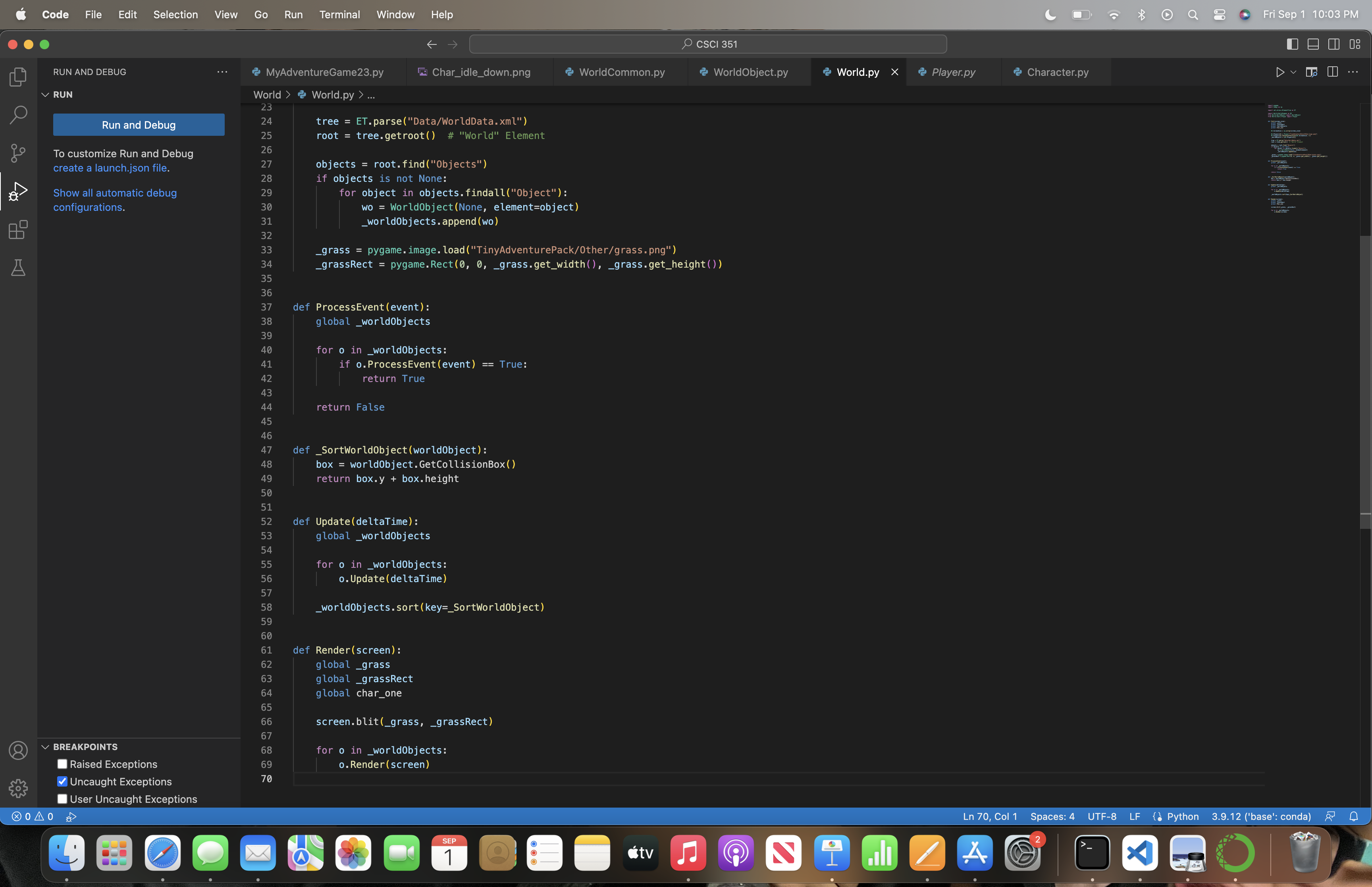Click the CSCI 351 command center search field
The height and width of the screenshot is (887, 1372).
[x=707, y=44]
